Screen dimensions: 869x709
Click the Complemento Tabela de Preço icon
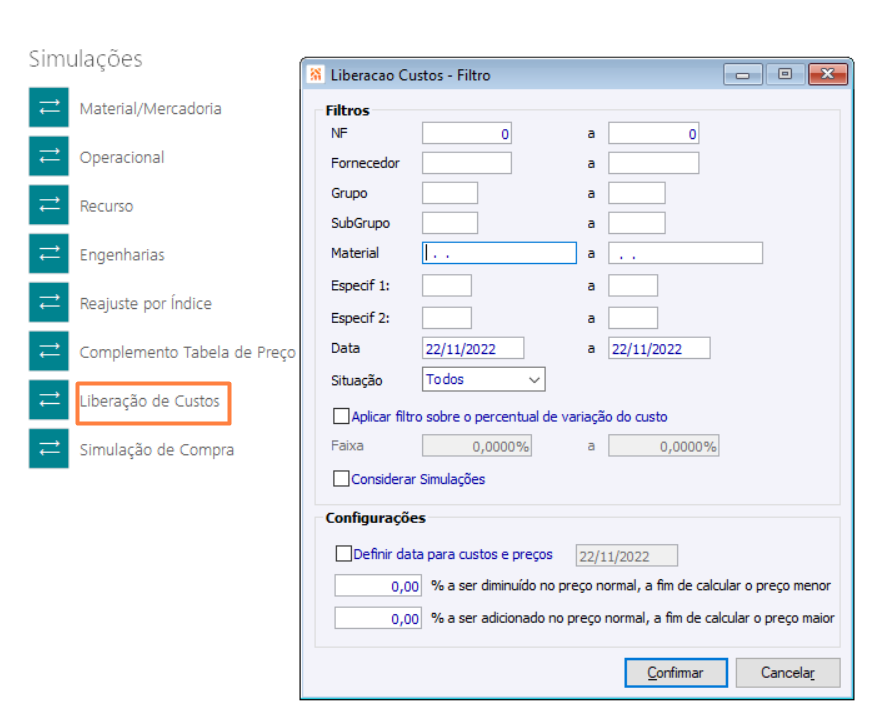tap(49, 351)
